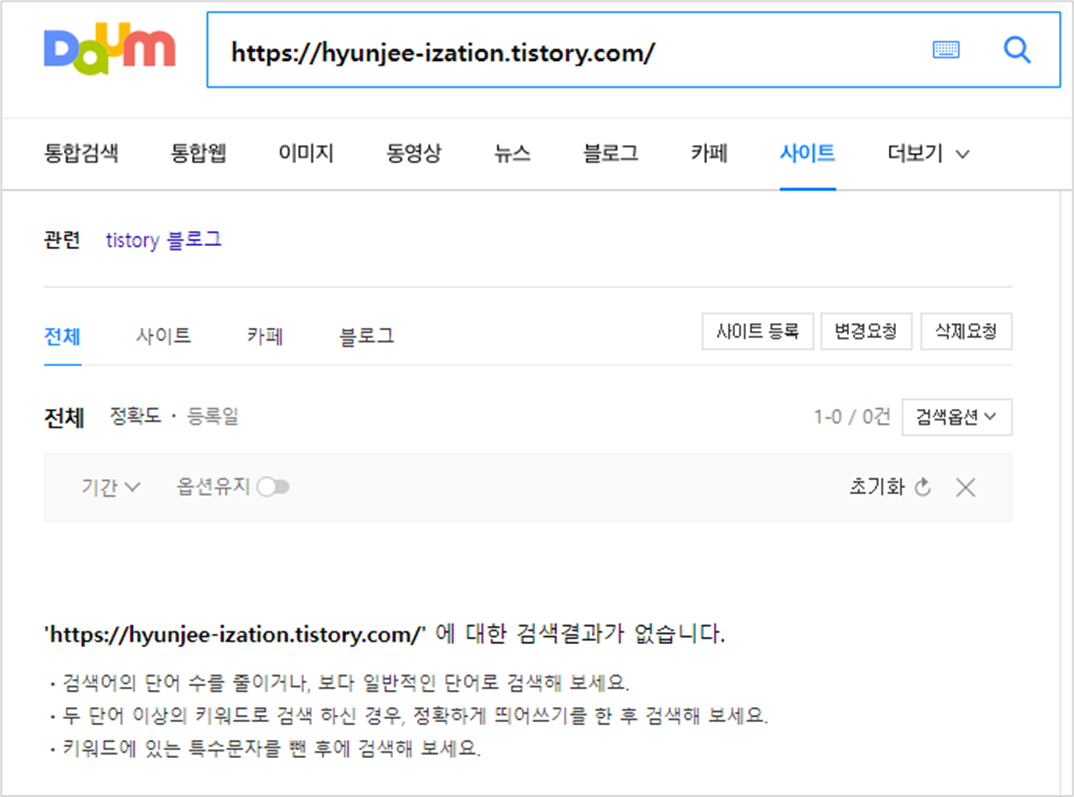
Task: Select the 카페 sub-tab filter
Action: 265,336
